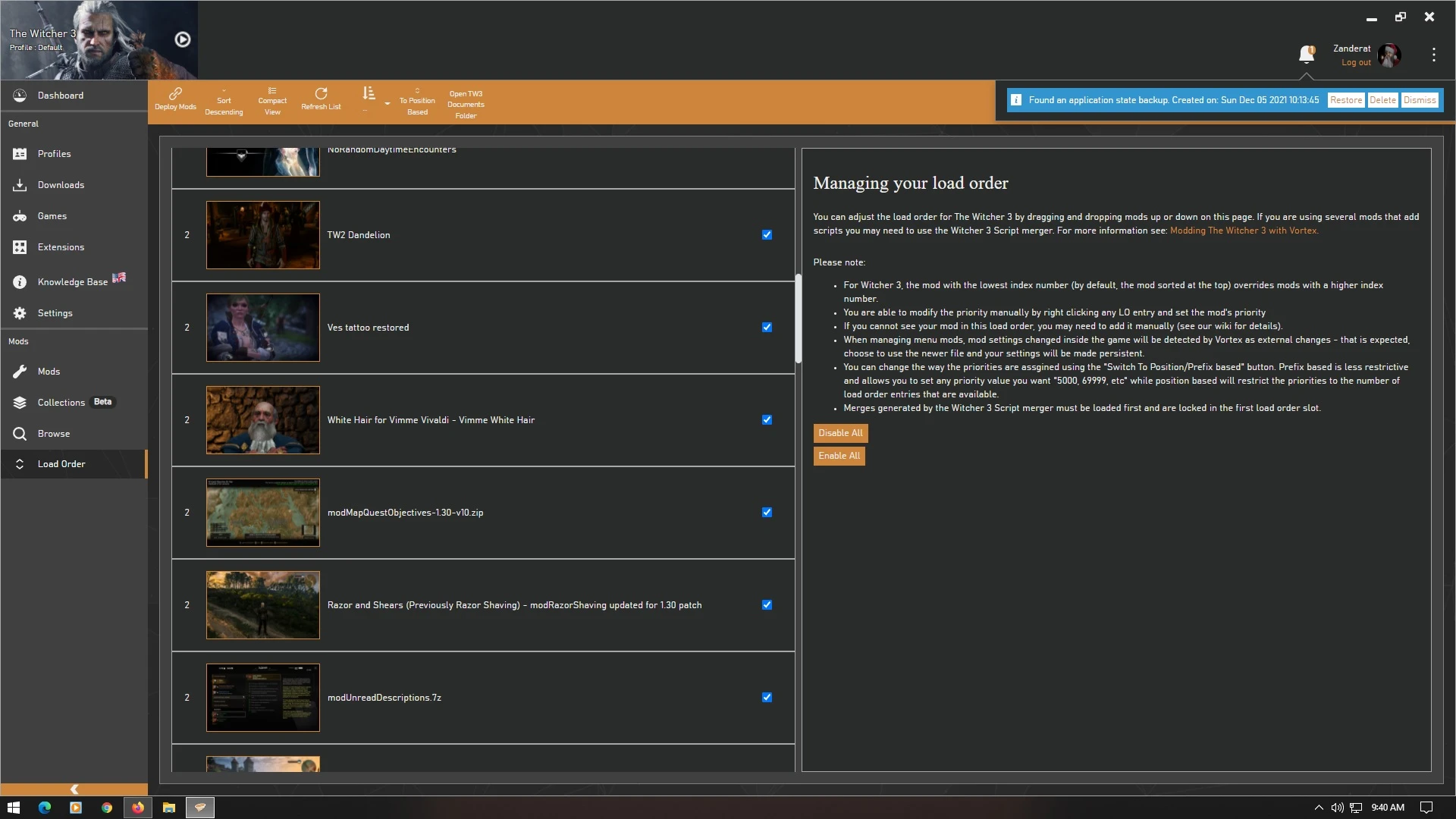Click the Deploy Mods chain-link icon
Image resolution: width=1456 pixels, height=819 pixels.
(175, 93)
